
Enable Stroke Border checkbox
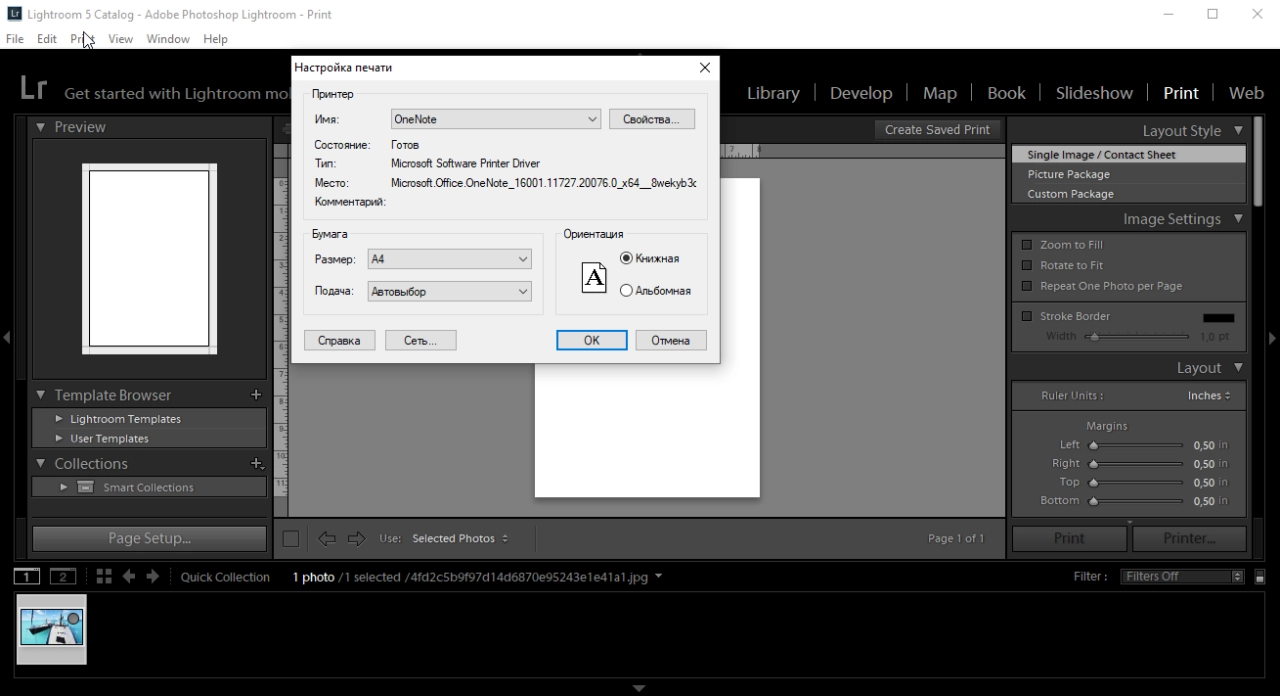click(x=1026, y=316)
